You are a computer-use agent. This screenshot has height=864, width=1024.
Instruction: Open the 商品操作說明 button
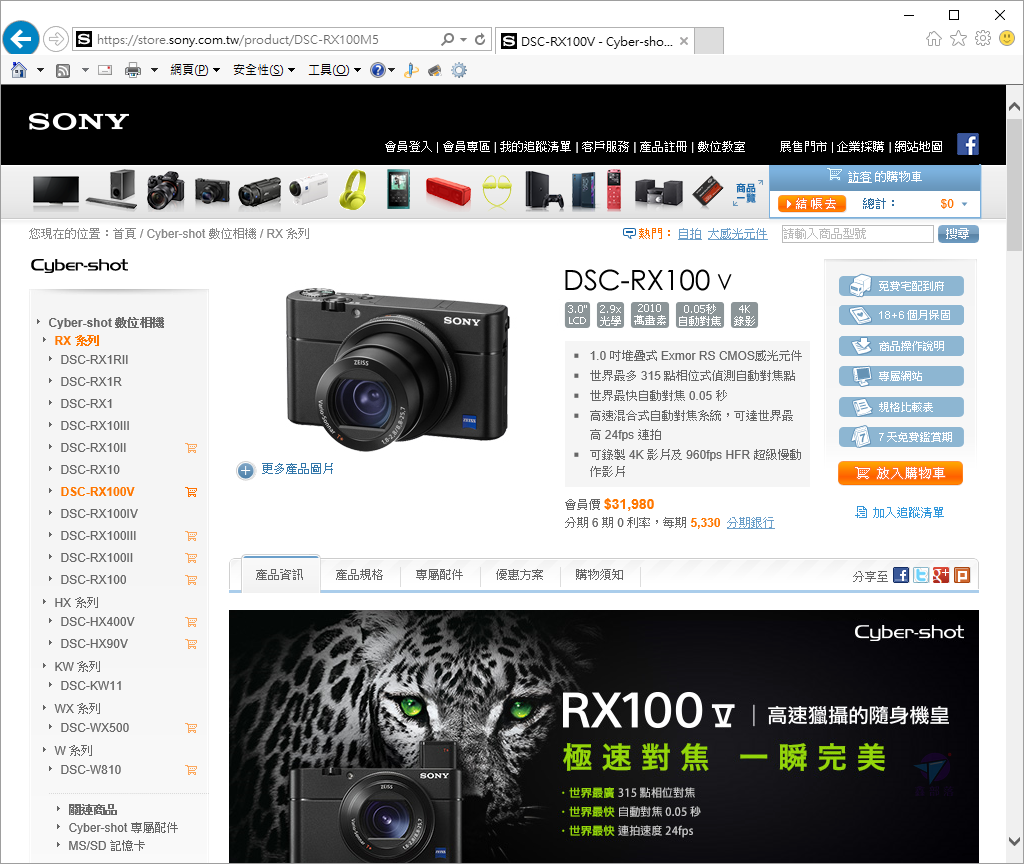click(901, 346)
